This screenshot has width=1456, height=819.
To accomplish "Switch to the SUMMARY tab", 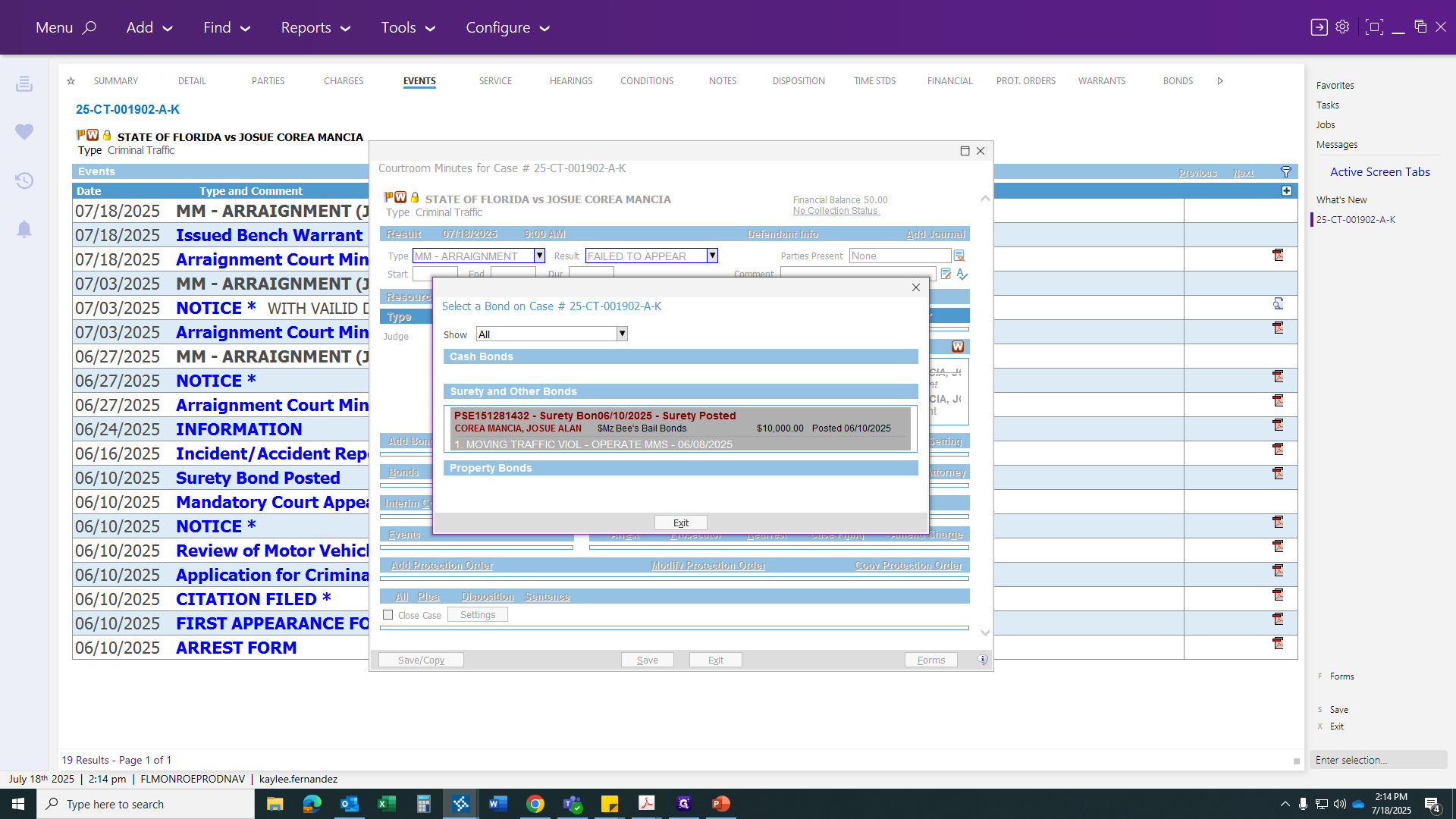I will click(x=116, y=81).
